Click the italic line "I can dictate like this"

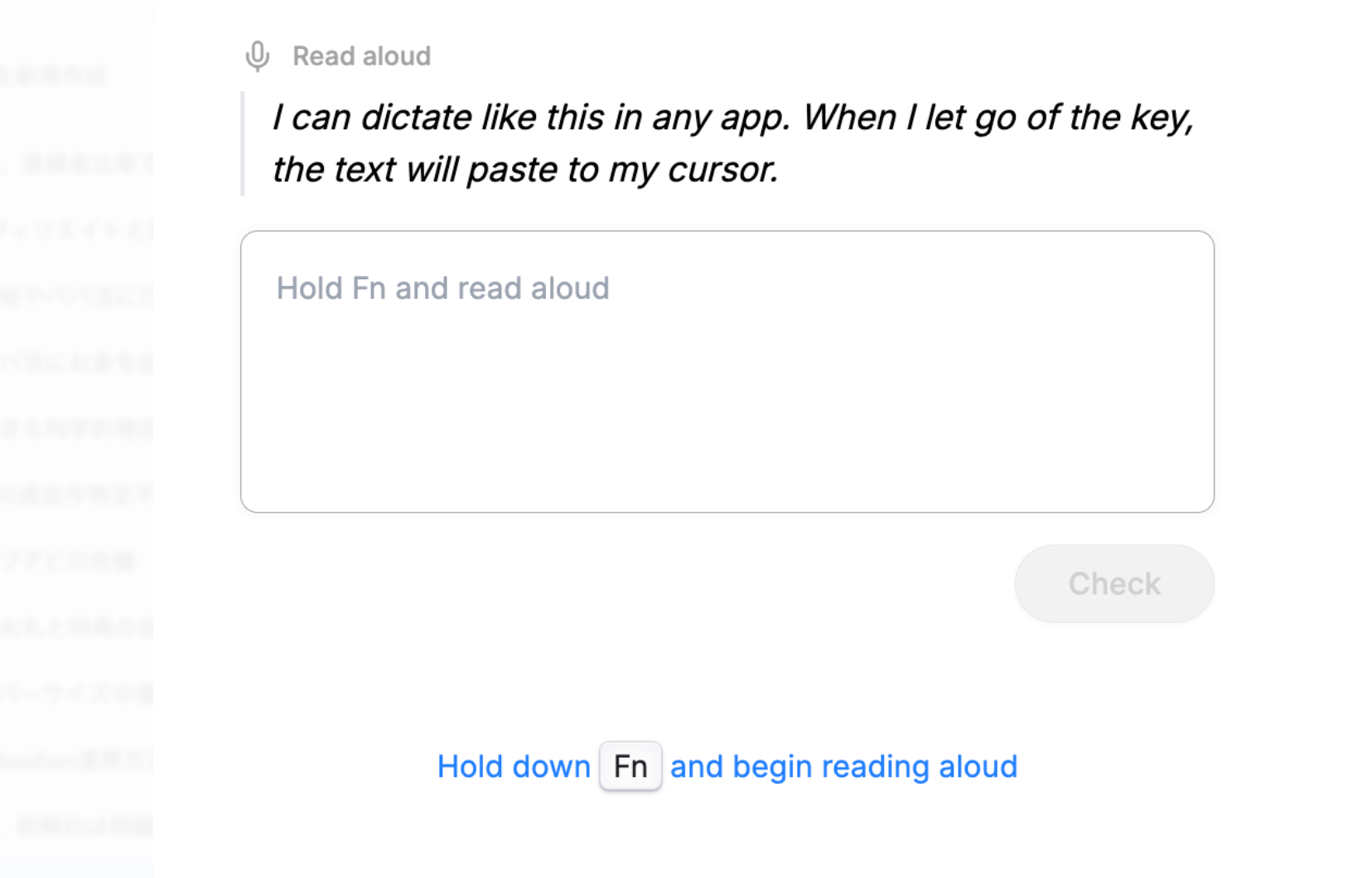[x=530, y=118]
